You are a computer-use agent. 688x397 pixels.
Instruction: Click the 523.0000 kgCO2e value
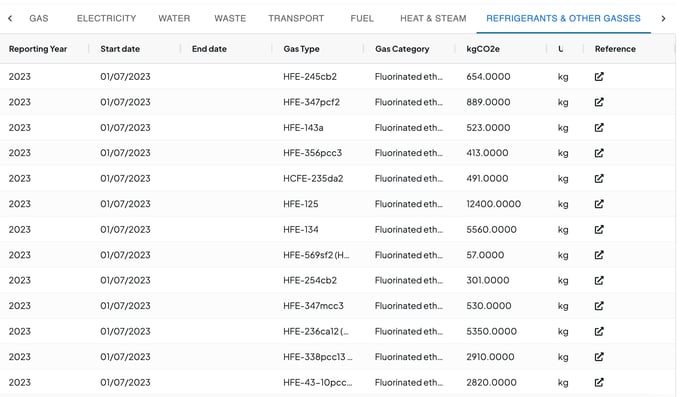[x=488, y=128]
